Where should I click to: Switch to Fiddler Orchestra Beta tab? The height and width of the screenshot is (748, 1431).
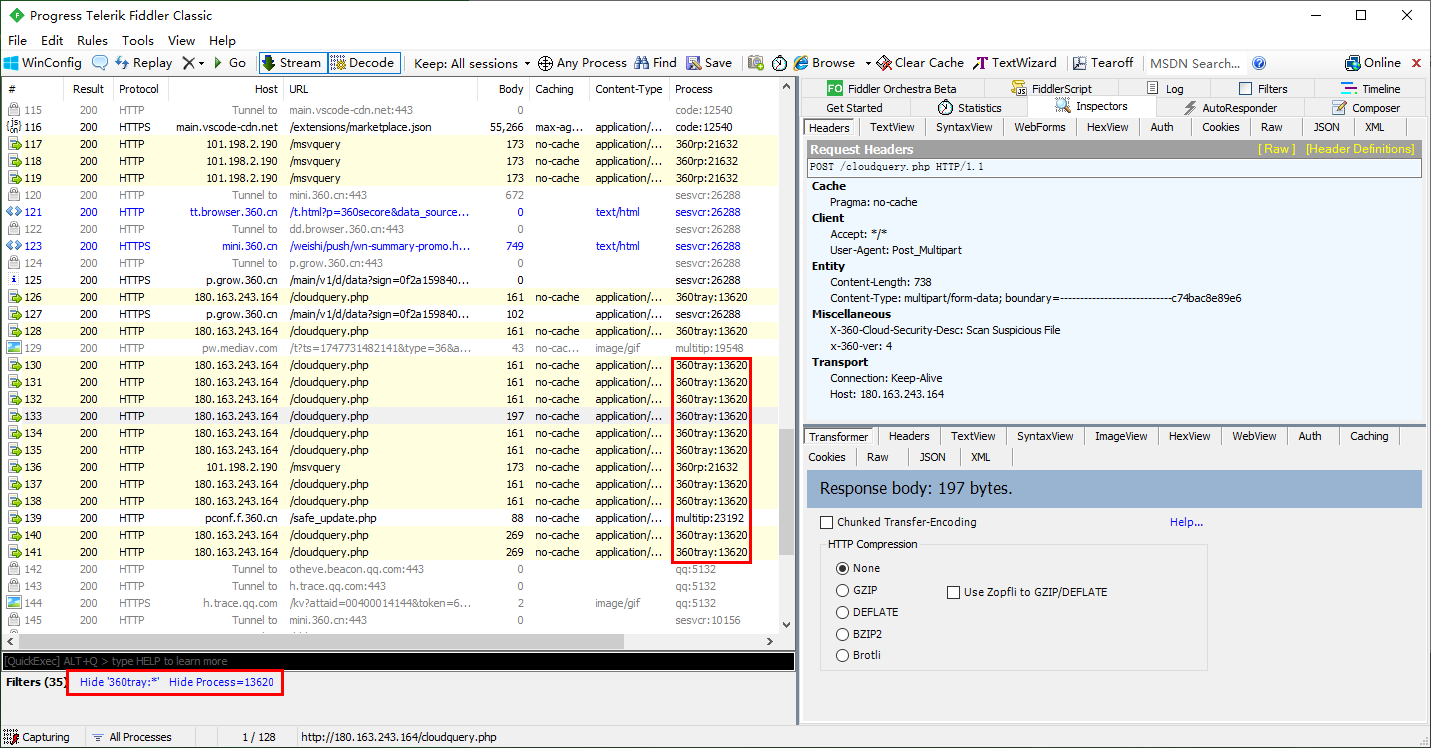892,89
